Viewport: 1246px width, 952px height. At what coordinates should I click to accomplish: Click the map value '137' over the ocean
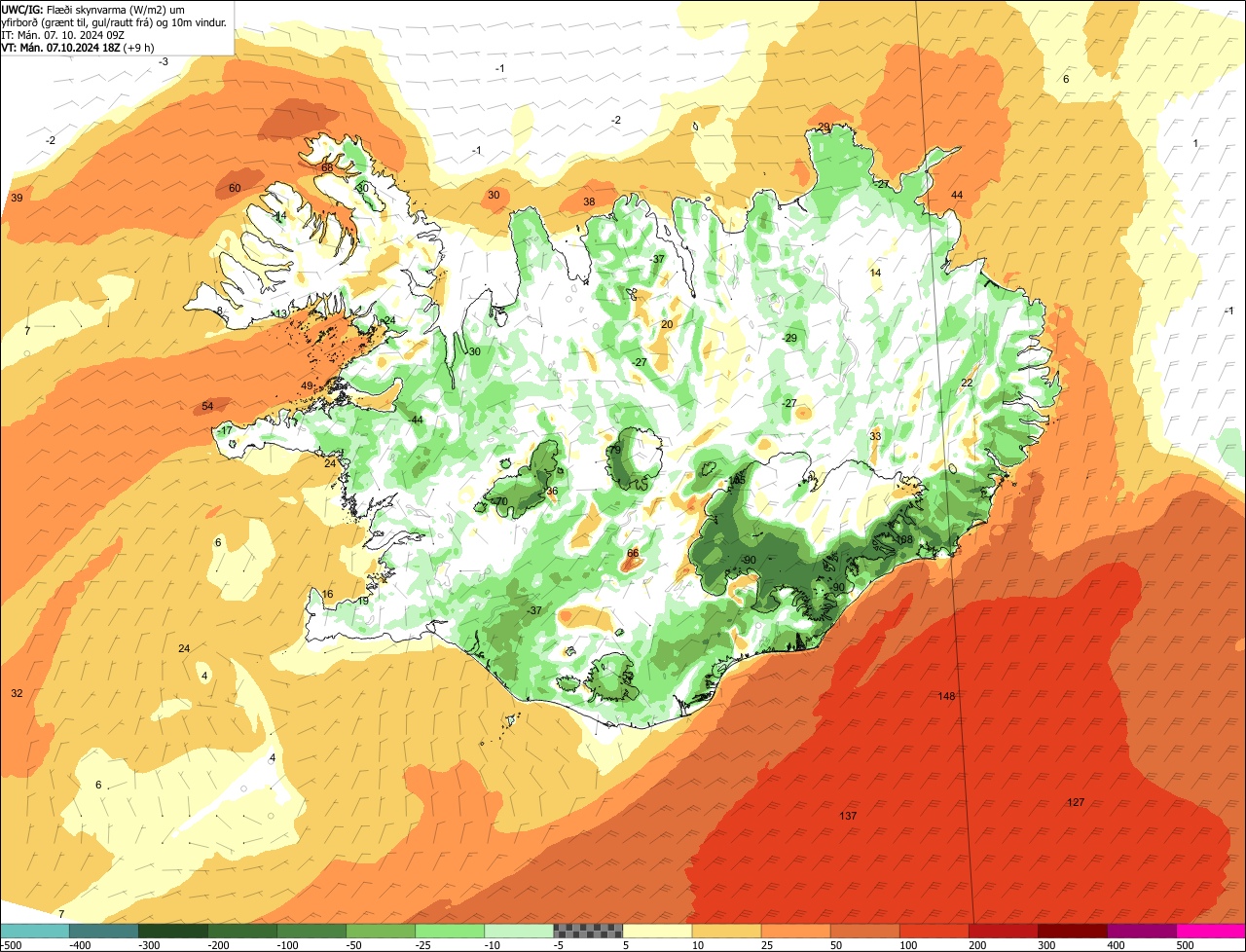pyautogui.click(x=848, y=816)
